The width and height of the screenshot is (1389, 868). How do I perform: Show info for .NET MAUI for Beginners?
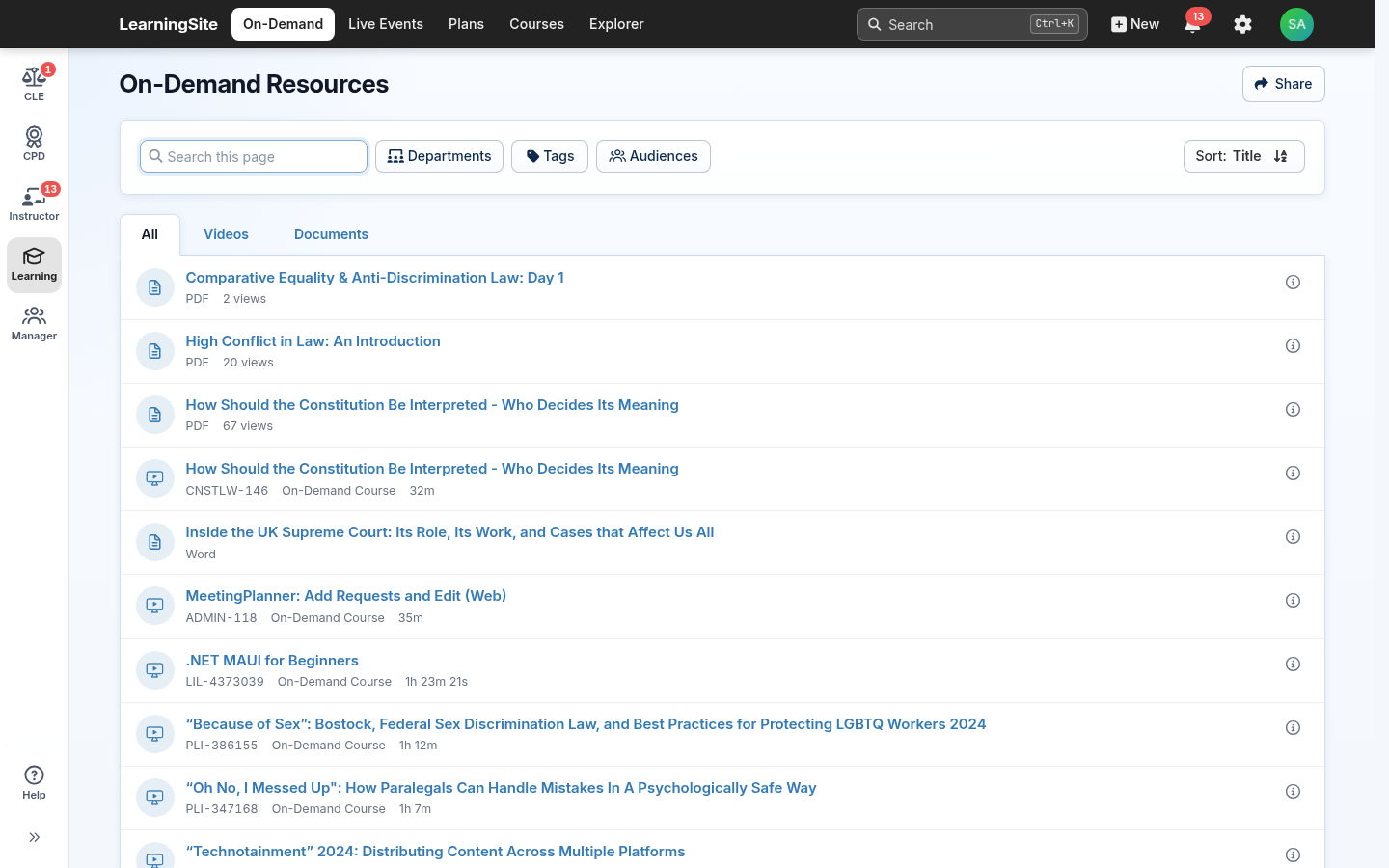click(1293, 665)
